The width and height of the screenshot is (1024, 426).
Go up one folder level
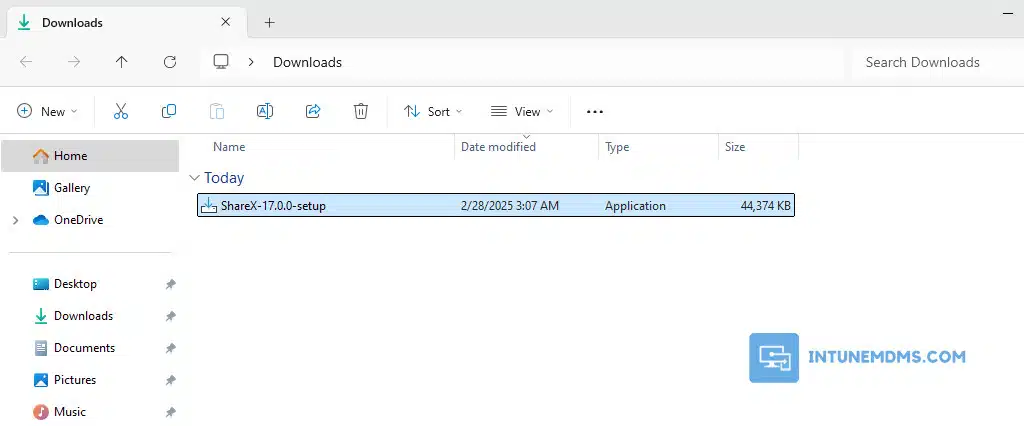point(121,62)
